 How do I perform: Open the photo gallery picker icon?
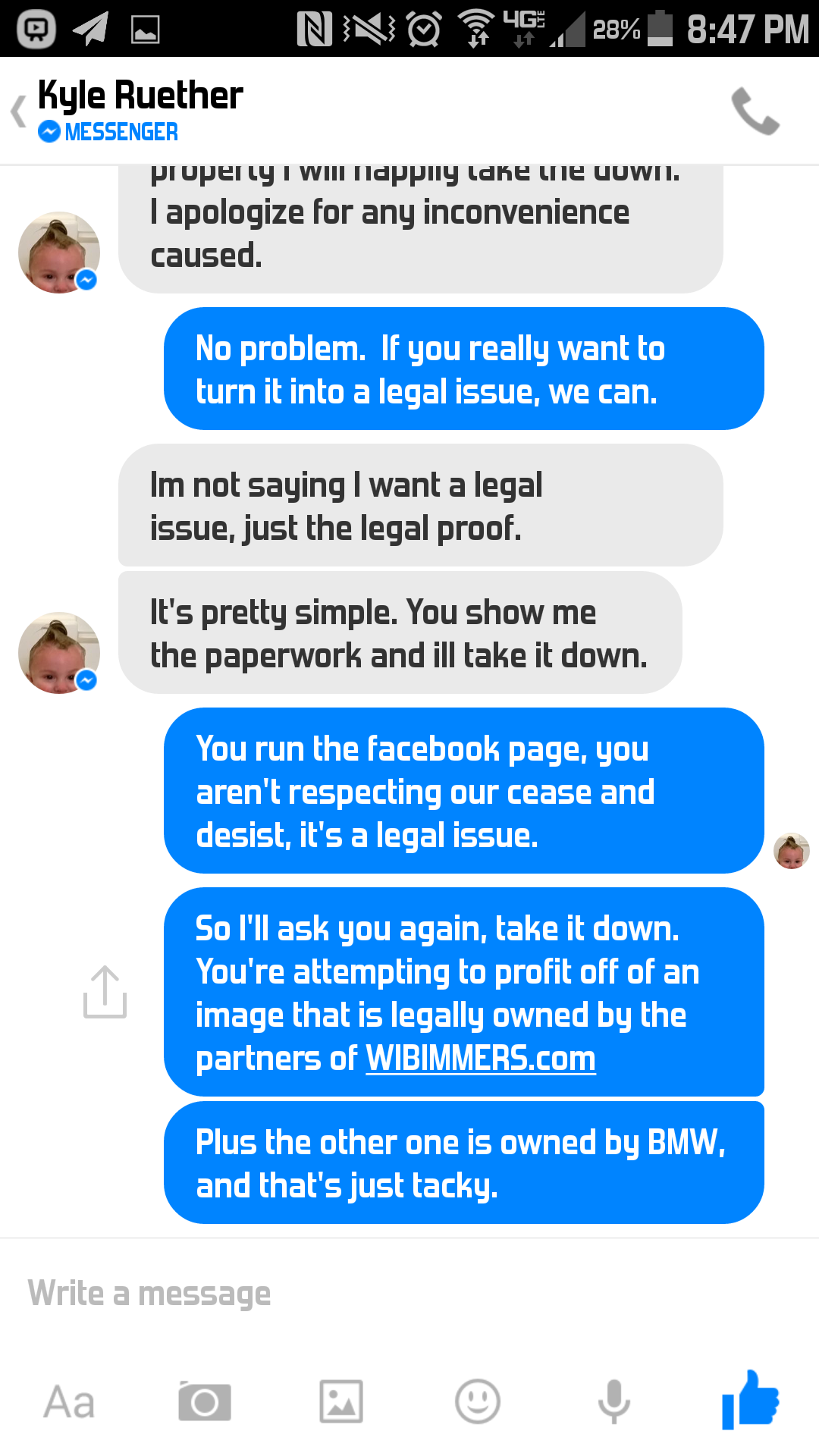341,1401
